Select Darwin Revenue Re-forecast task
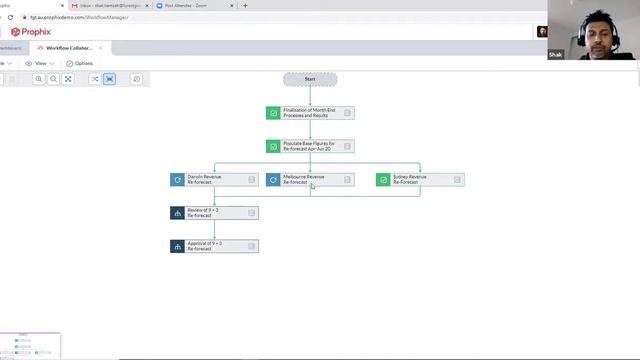 [214, 180]
